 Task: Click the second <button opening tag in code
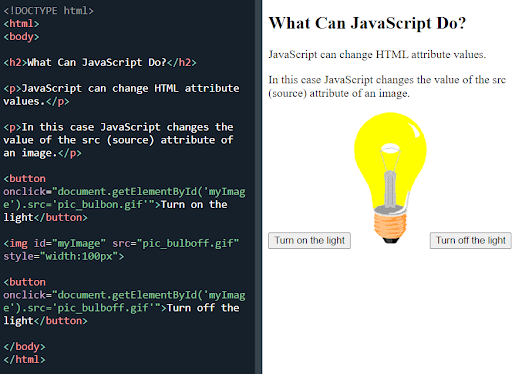coord(24,282)
